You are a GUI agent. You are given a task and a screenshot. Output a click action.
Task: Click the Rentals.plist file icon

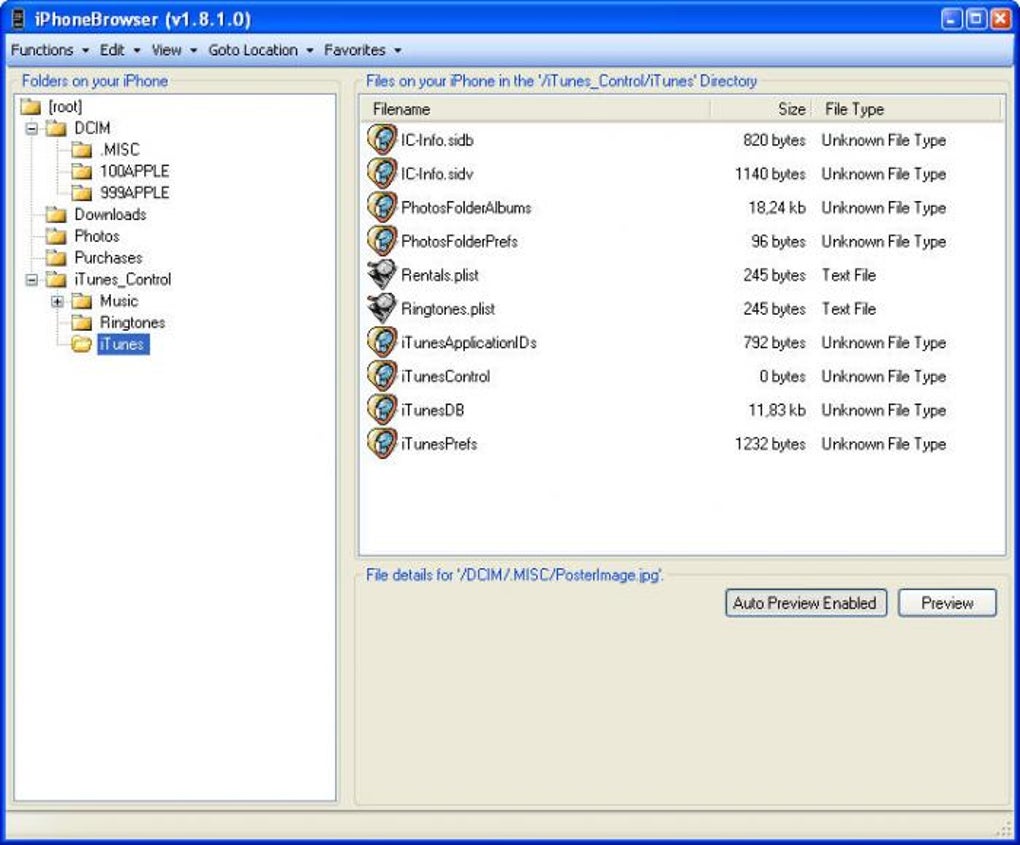(382, 275)
